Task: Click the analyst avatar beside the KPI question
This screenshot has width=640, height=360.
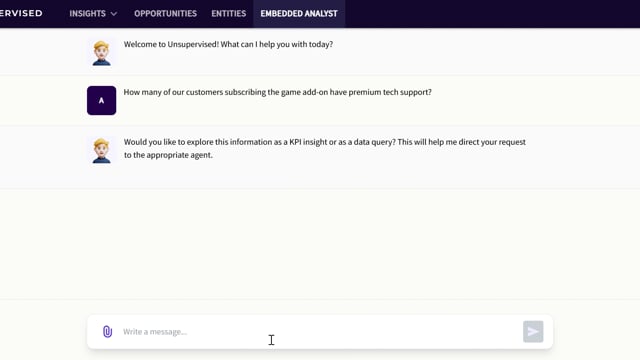Action: (101, 151)
